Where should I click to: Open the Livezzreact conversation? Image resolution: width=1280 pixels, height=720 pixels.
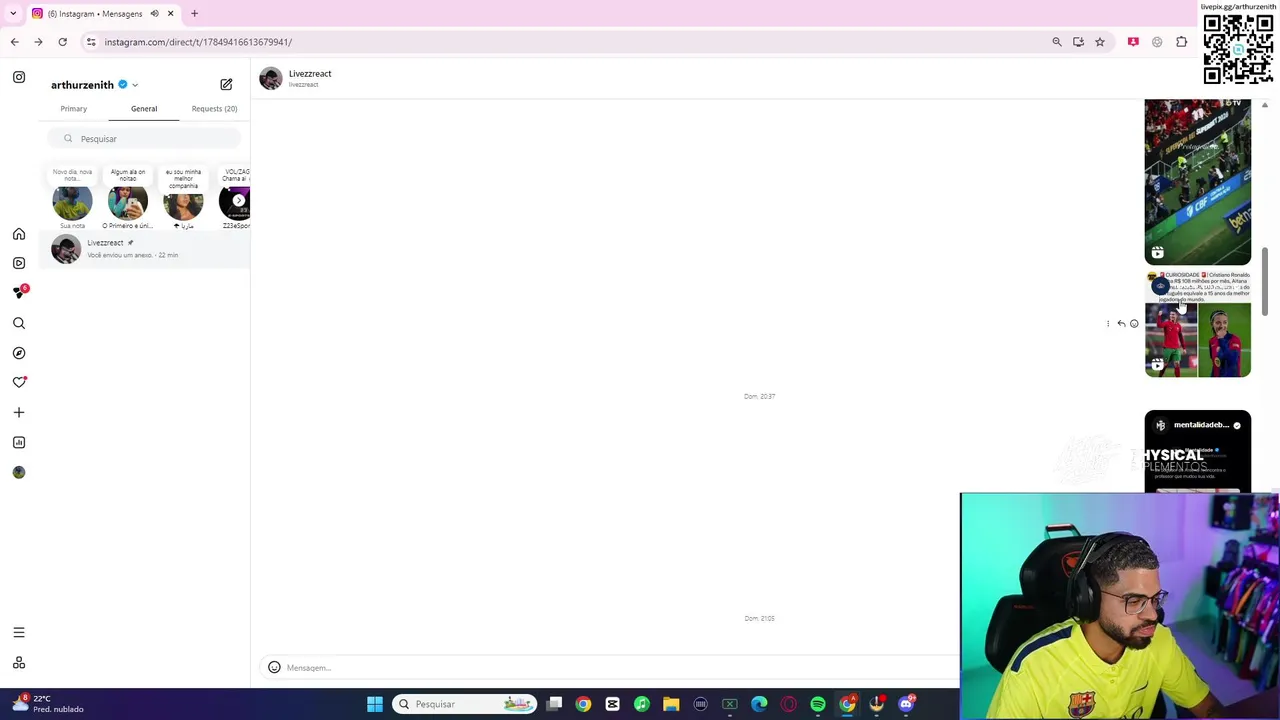pyautogui.click(x=144, y=249)
